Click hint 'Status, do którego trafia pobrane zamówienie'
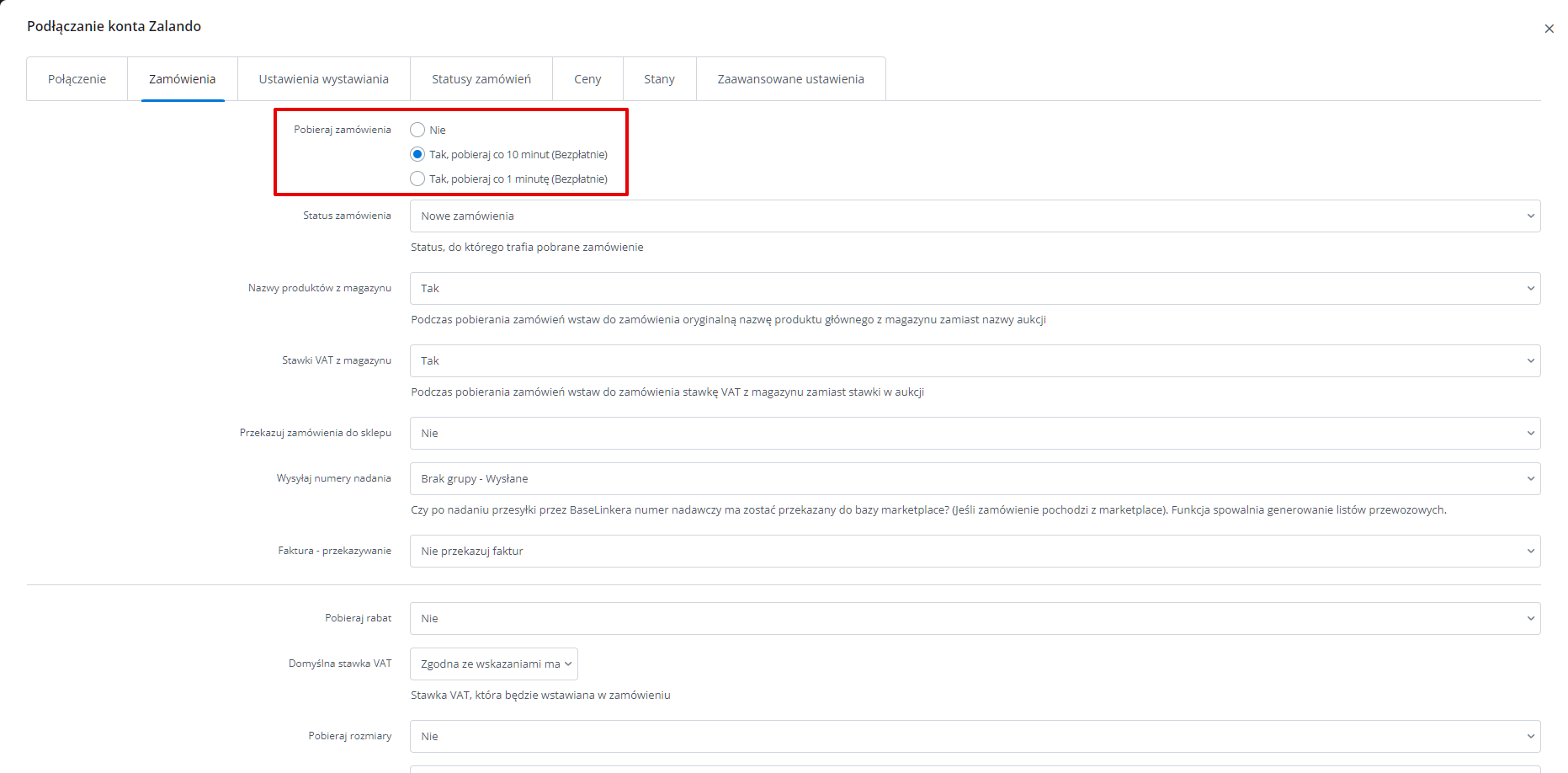 527,248
